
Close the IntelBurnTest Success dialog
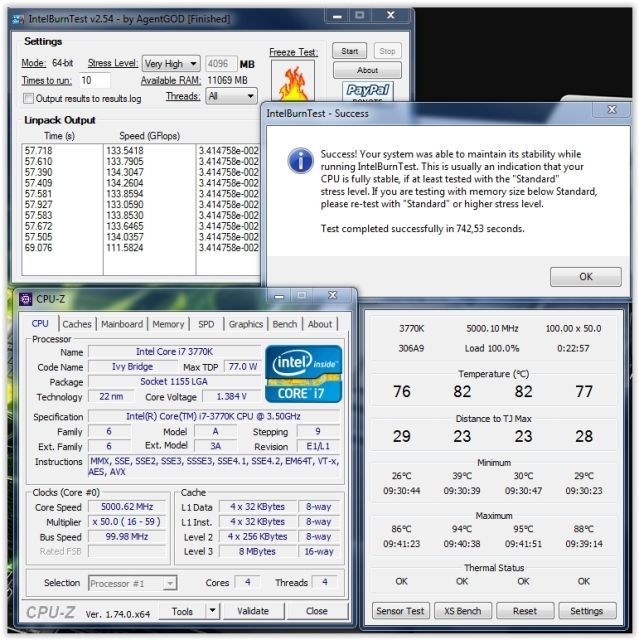pos(611,110)
